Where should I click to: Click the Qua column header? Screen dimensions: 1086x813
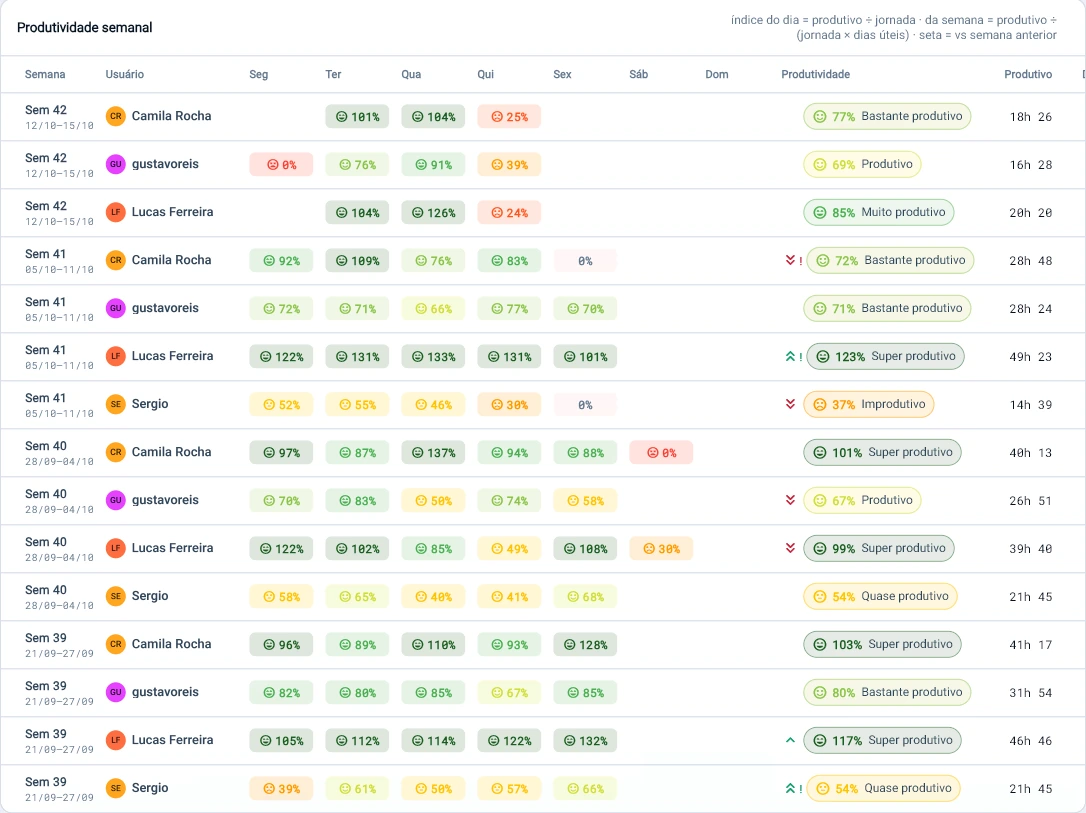click(411, 74)
